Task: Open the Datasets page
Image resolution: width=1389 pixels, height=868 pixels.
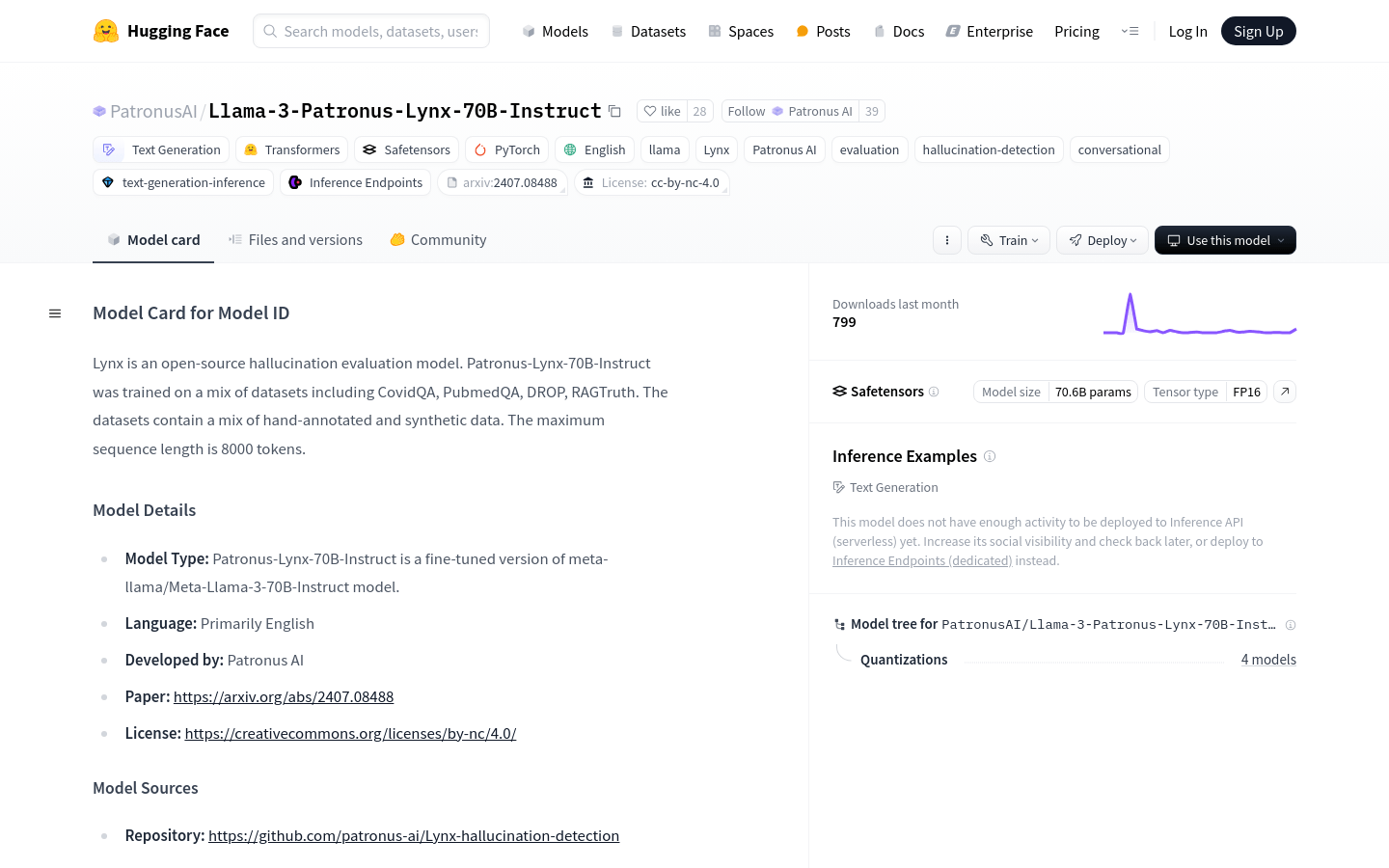Action: coord(648,31)
